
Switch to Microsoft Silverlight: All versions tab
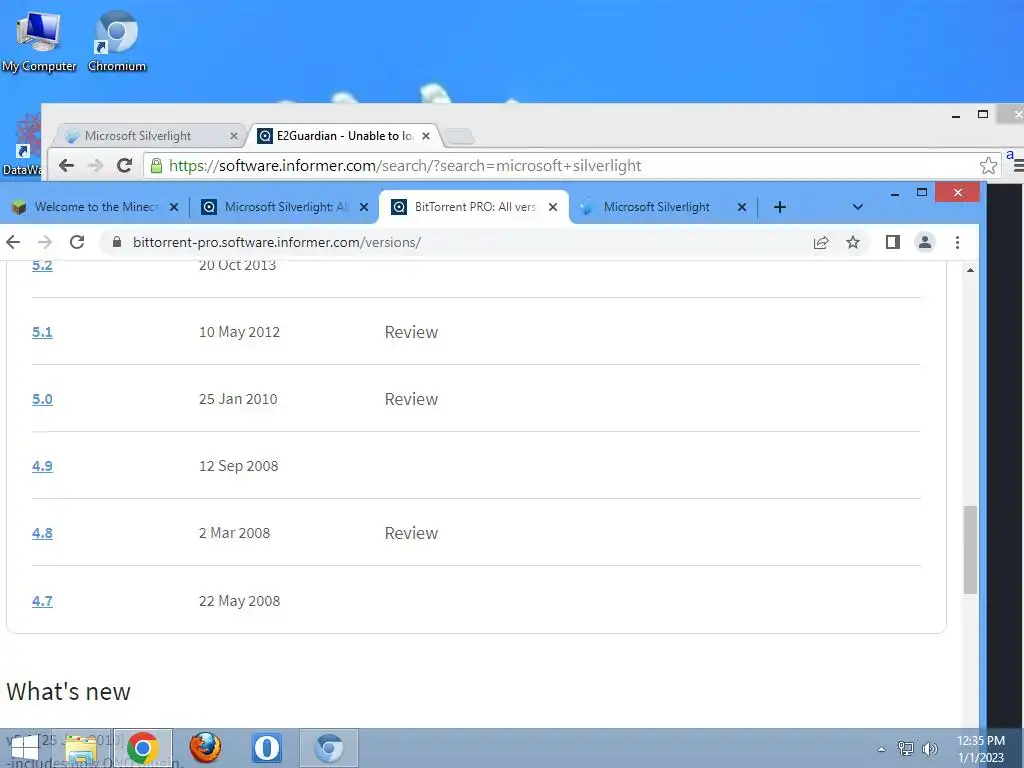(x=287, y=207)
